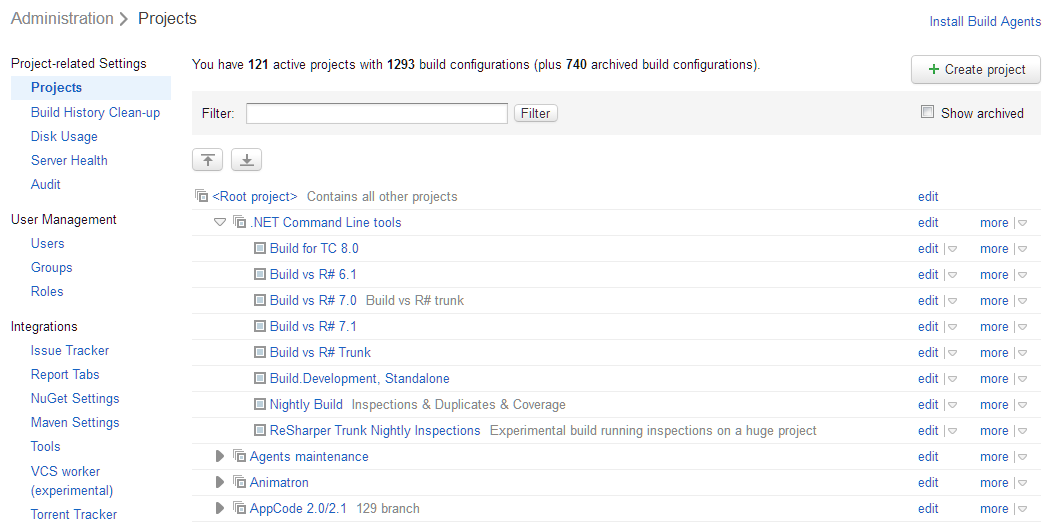Open the Nightly Build configuration link

point(306,405)
